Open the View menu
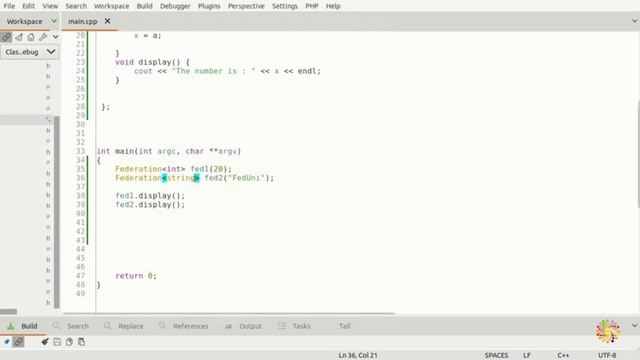 point(50,6)
